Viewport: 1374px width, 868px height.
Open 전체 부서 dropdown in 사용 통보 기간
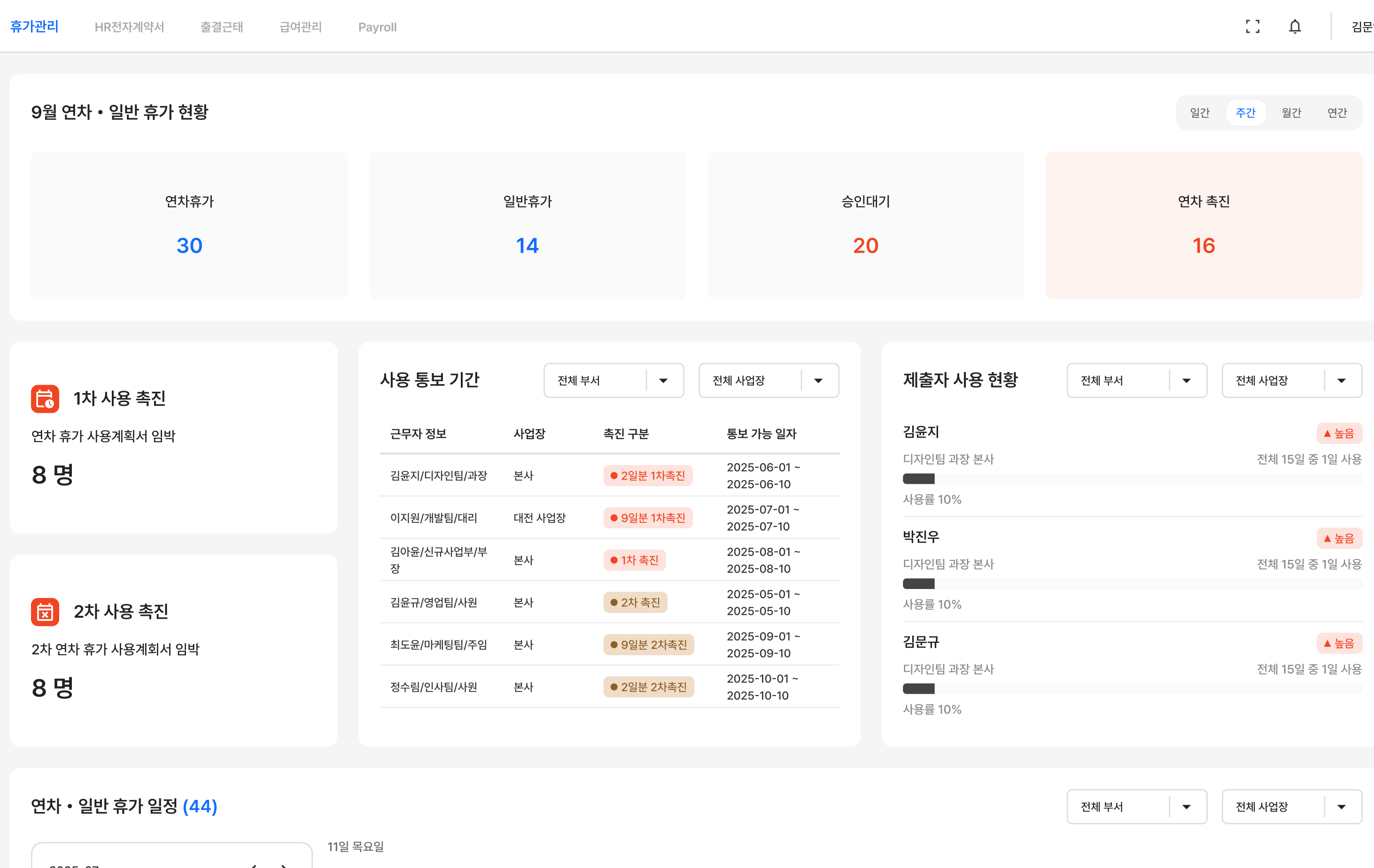[613, 380]
